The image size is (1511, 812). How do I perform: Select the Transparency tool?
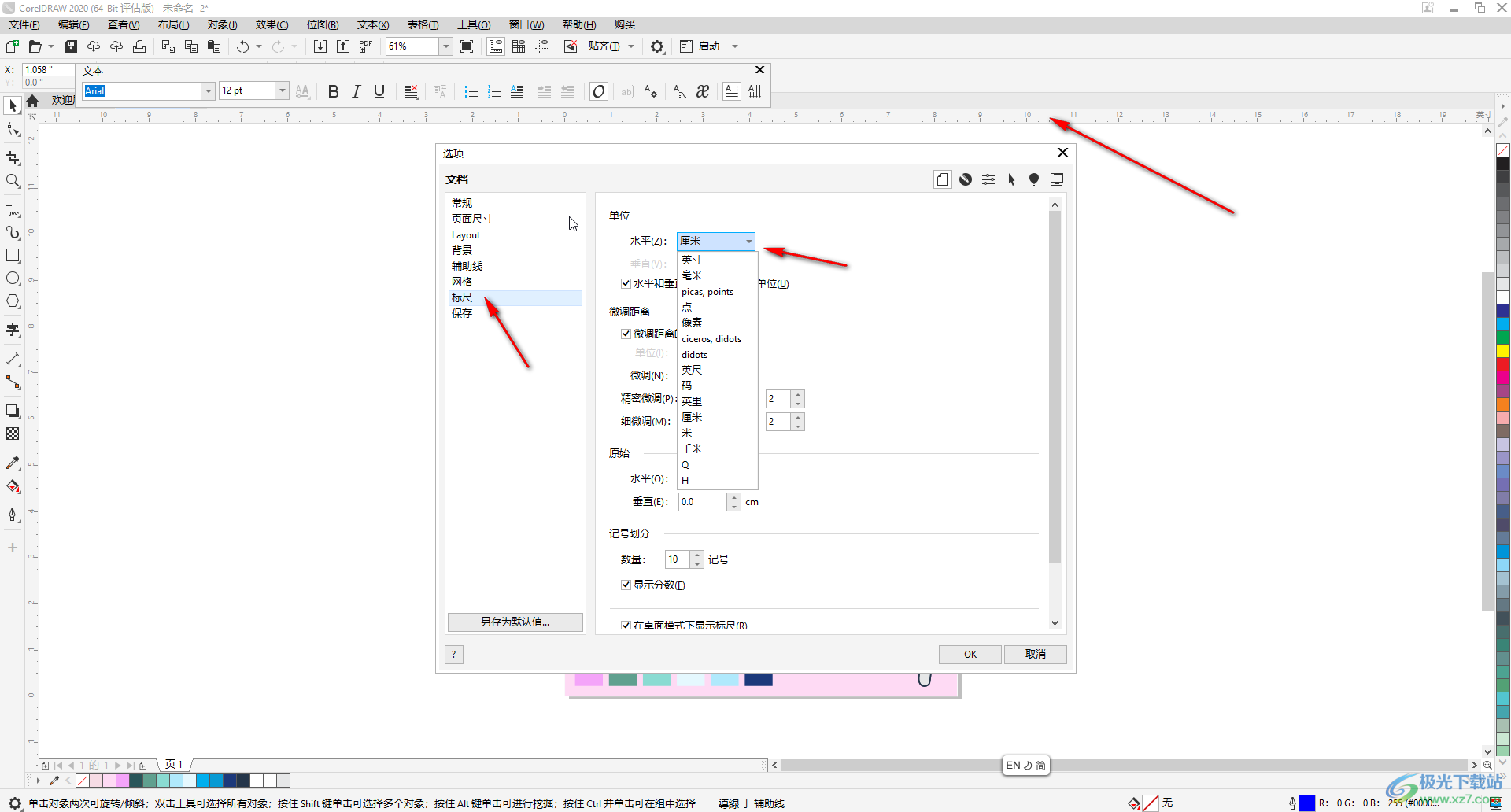13,434
